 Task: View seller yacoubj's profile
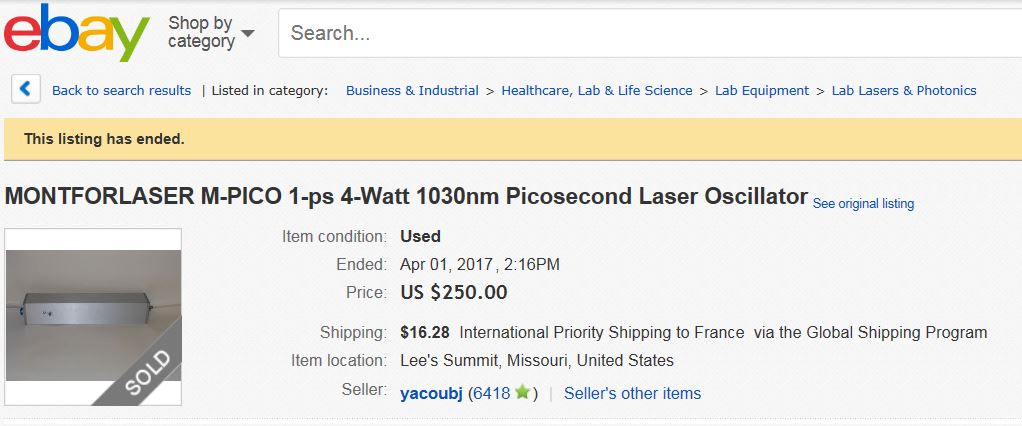click(431, 393)
